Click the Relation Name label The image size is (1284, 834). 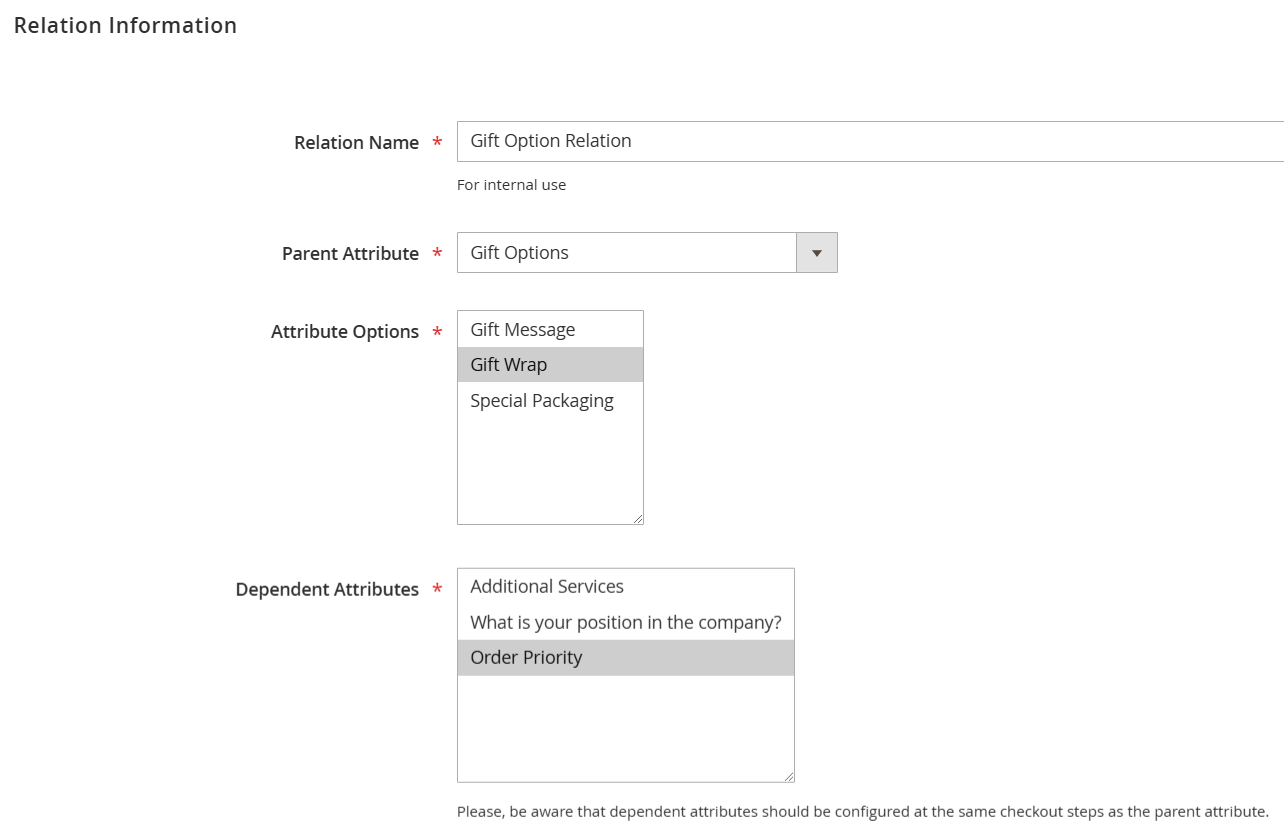click(356, 143)
